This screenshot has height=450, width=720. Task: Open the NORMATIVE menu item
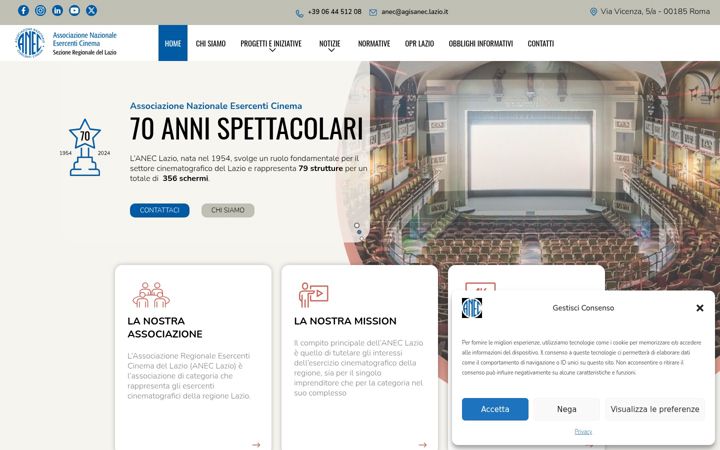click(374, 43)
